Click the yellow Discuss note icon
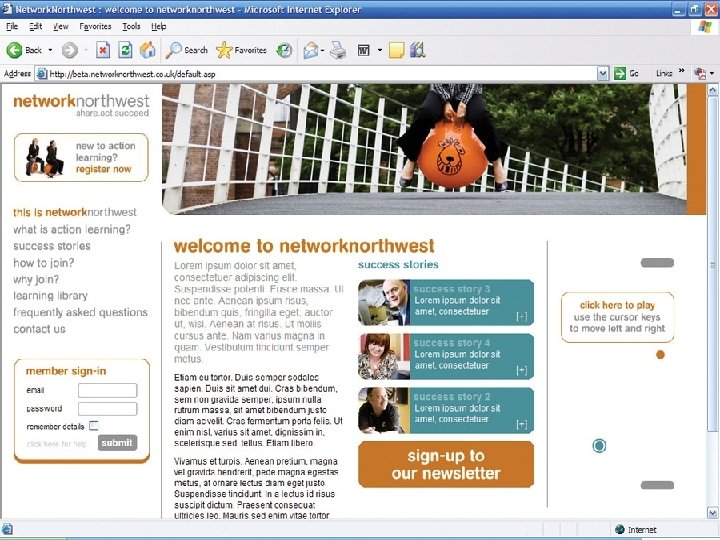The width and height of the screenshot is (720, 540). click(396, 50)
